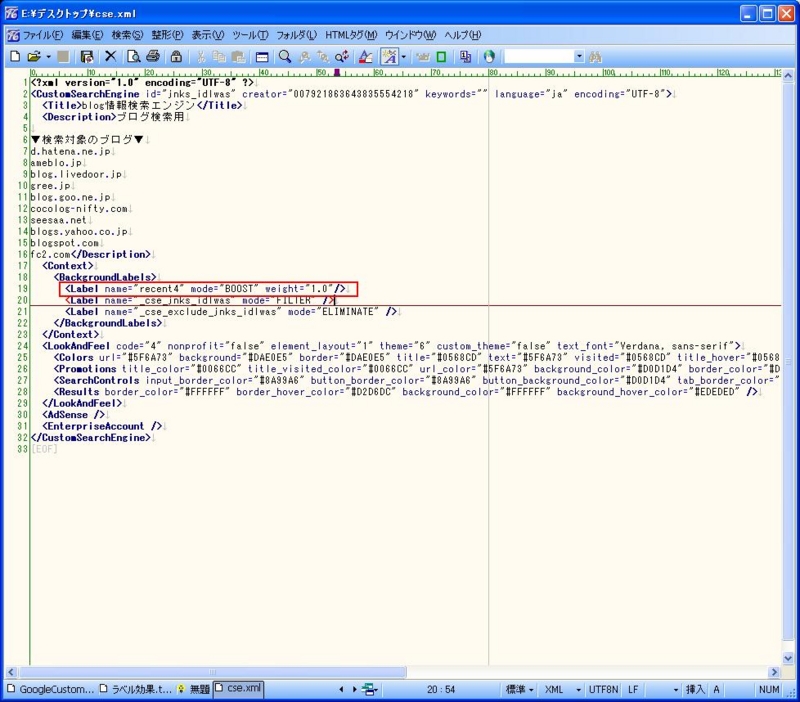This screenshot has height=702, width=800.
Task: Open the HTMLタグ(M) menu
Action: (x=351, y=35)
